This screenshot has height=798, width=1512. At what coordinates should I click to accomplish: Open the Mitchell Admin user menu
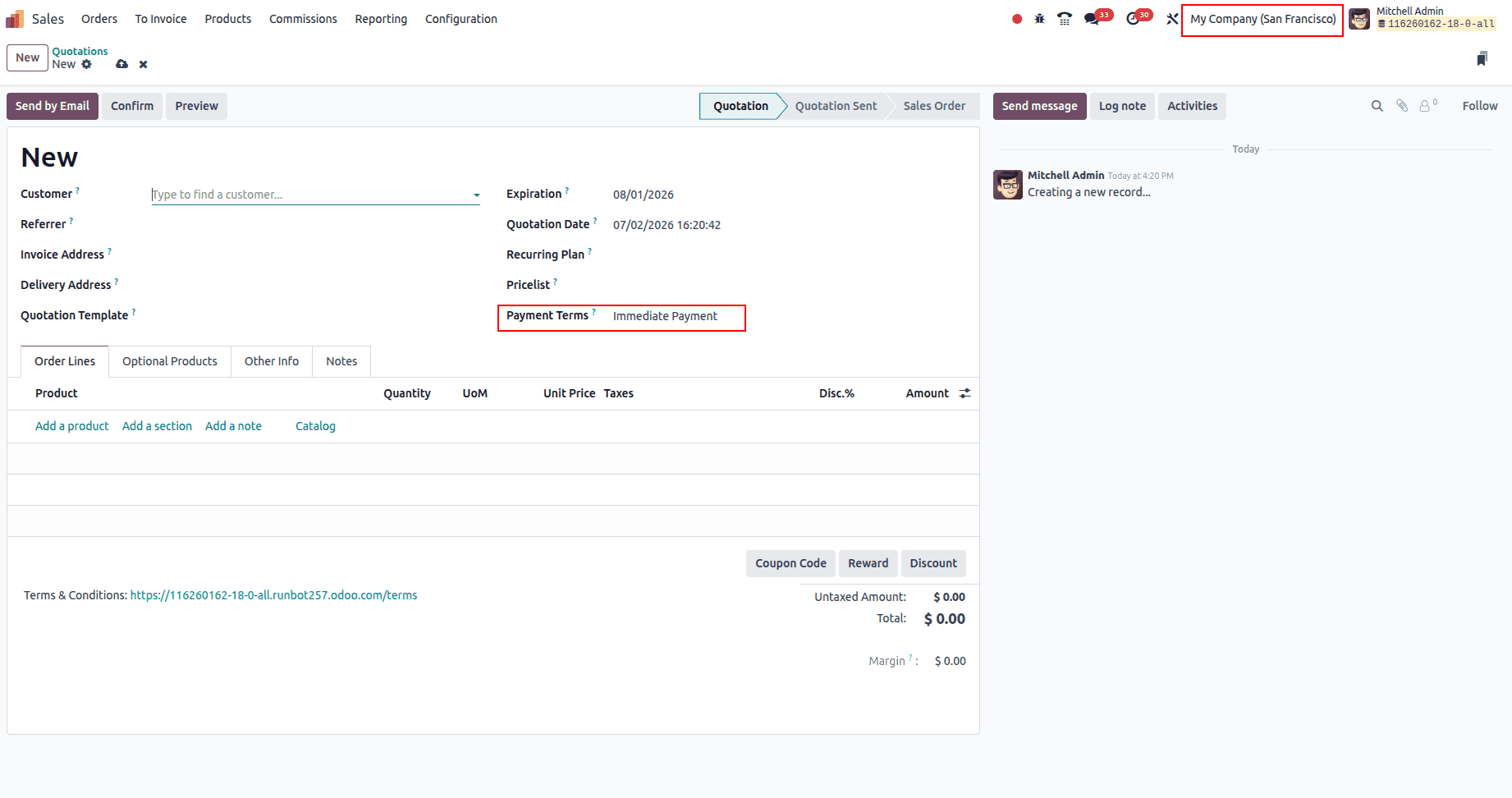tap(1423, 18)
